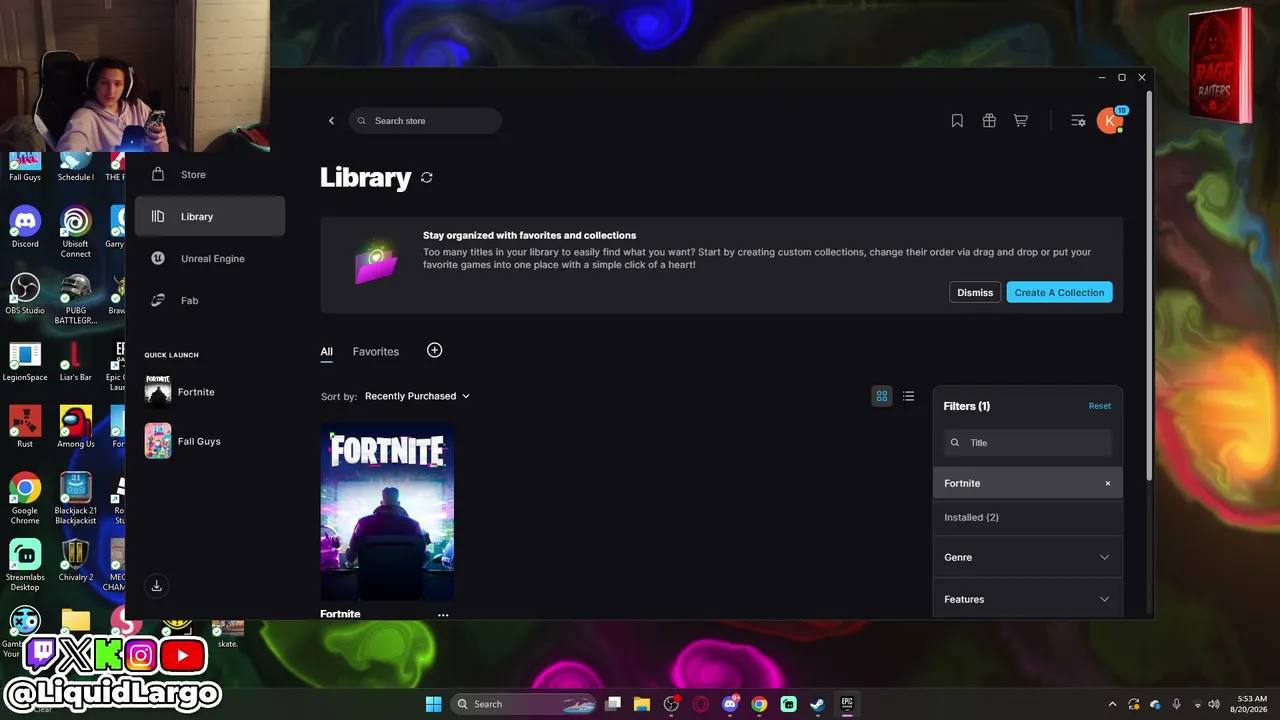Remove the Fortnite title filter
Viewport: 1280px width, 720px height.
(1107, 483)
